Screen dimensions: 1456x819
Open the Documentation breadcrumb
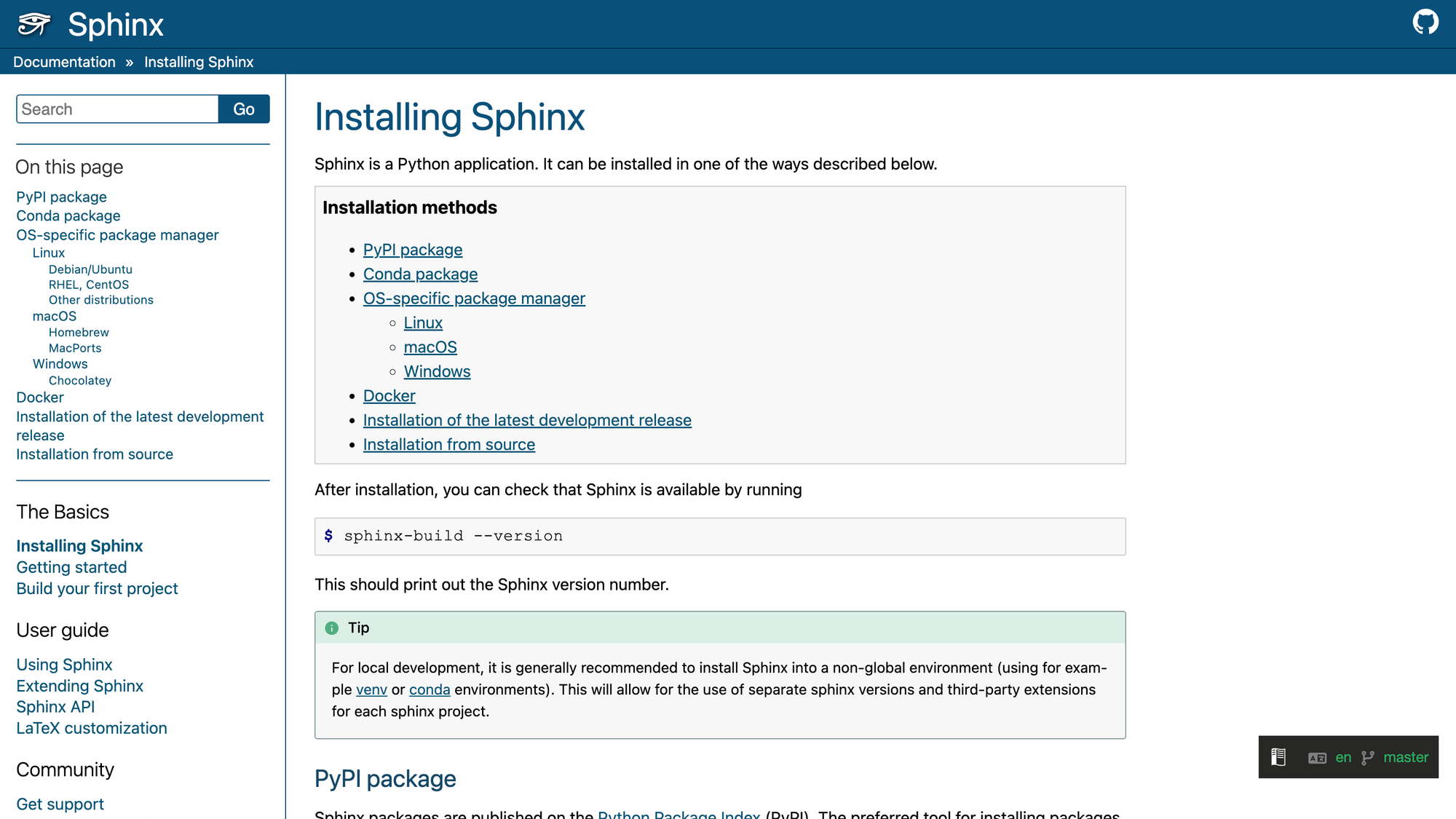64,62
